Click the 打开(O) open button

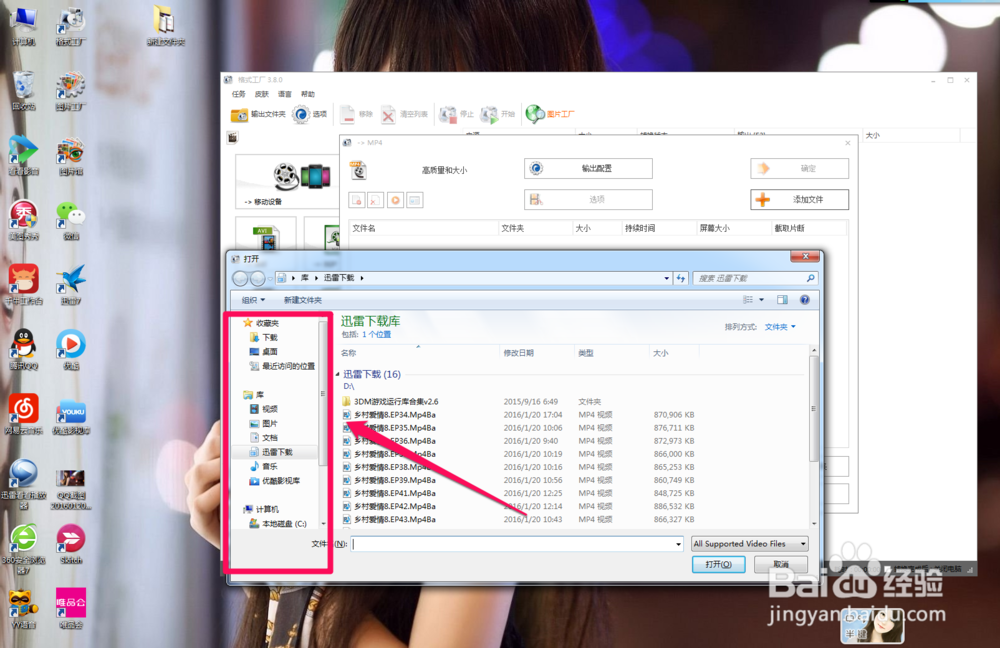click(718, 564)
